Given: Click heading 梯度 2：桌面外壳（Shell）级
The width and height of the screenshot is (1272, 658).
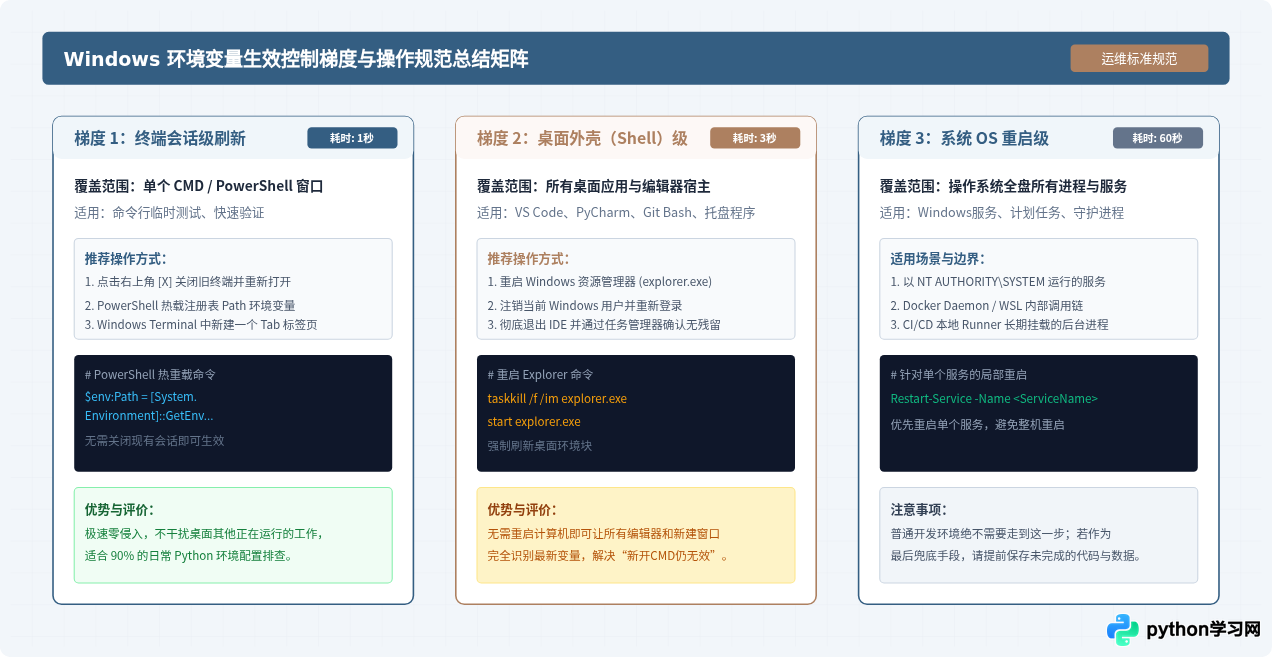Looking at the screenshot, I should [x=582, y=138].
